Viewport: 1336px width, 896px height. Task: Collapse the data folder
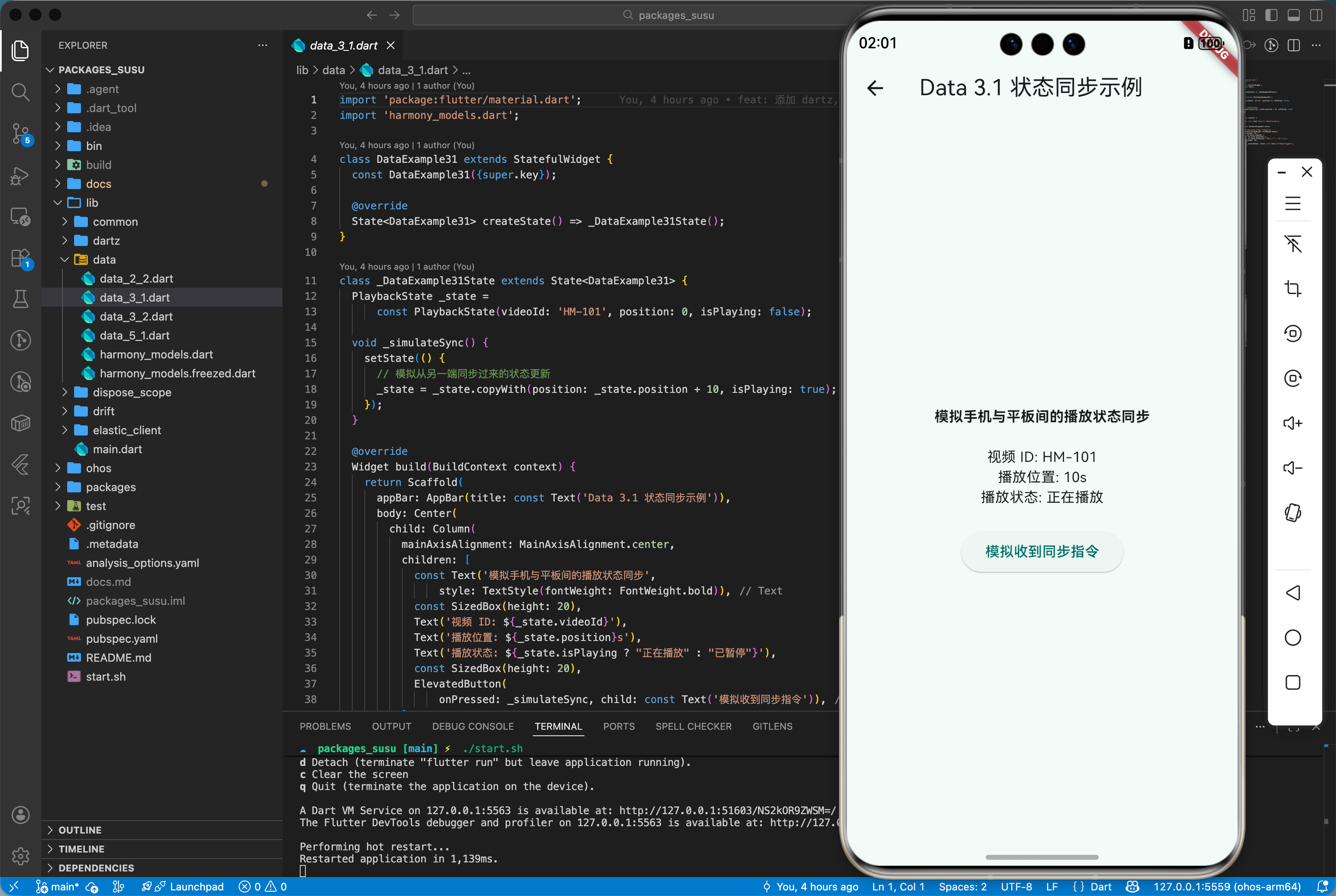(104, 260)
